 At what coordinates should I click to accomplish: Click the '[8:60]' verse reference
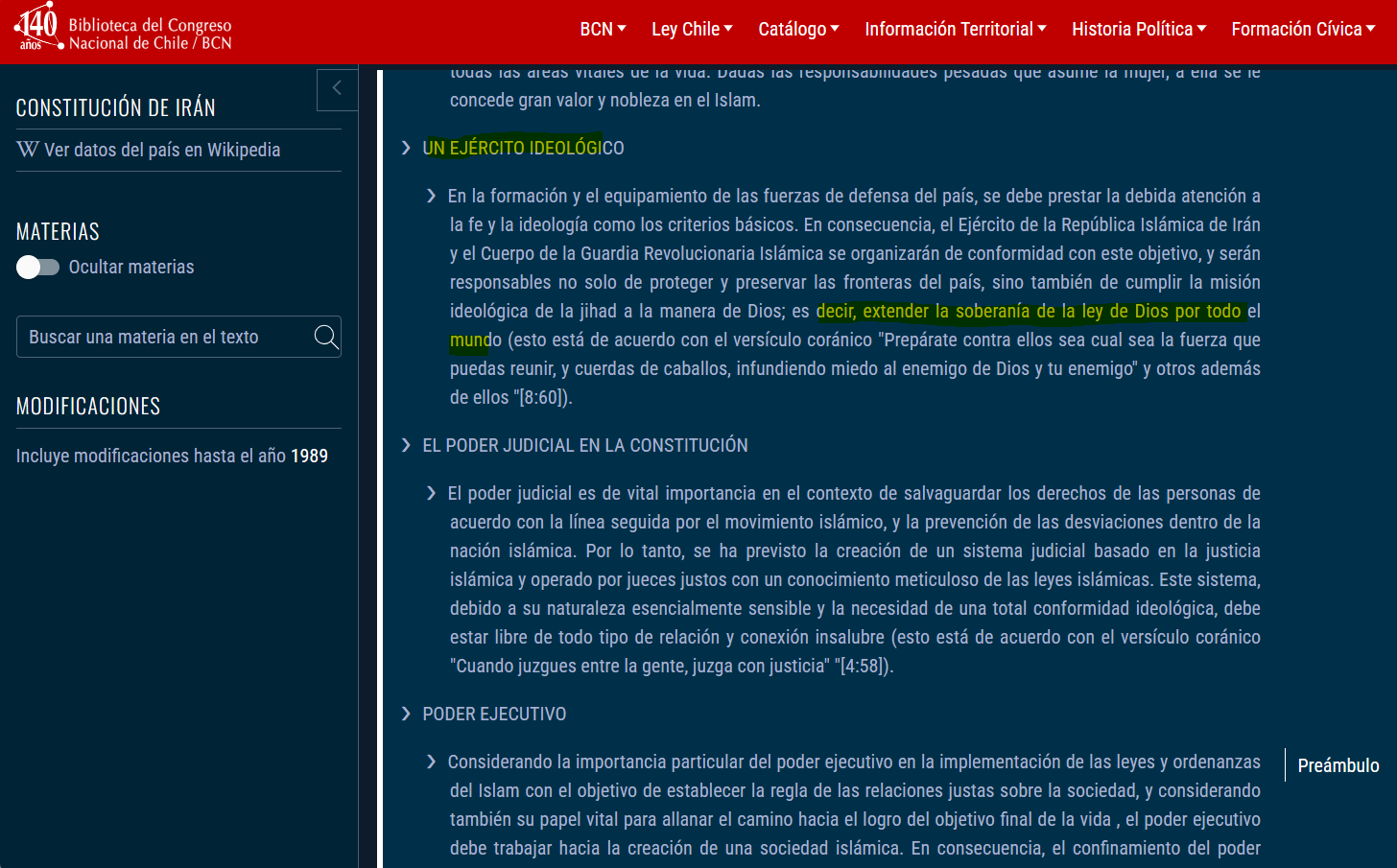click(x=542, y=397)
